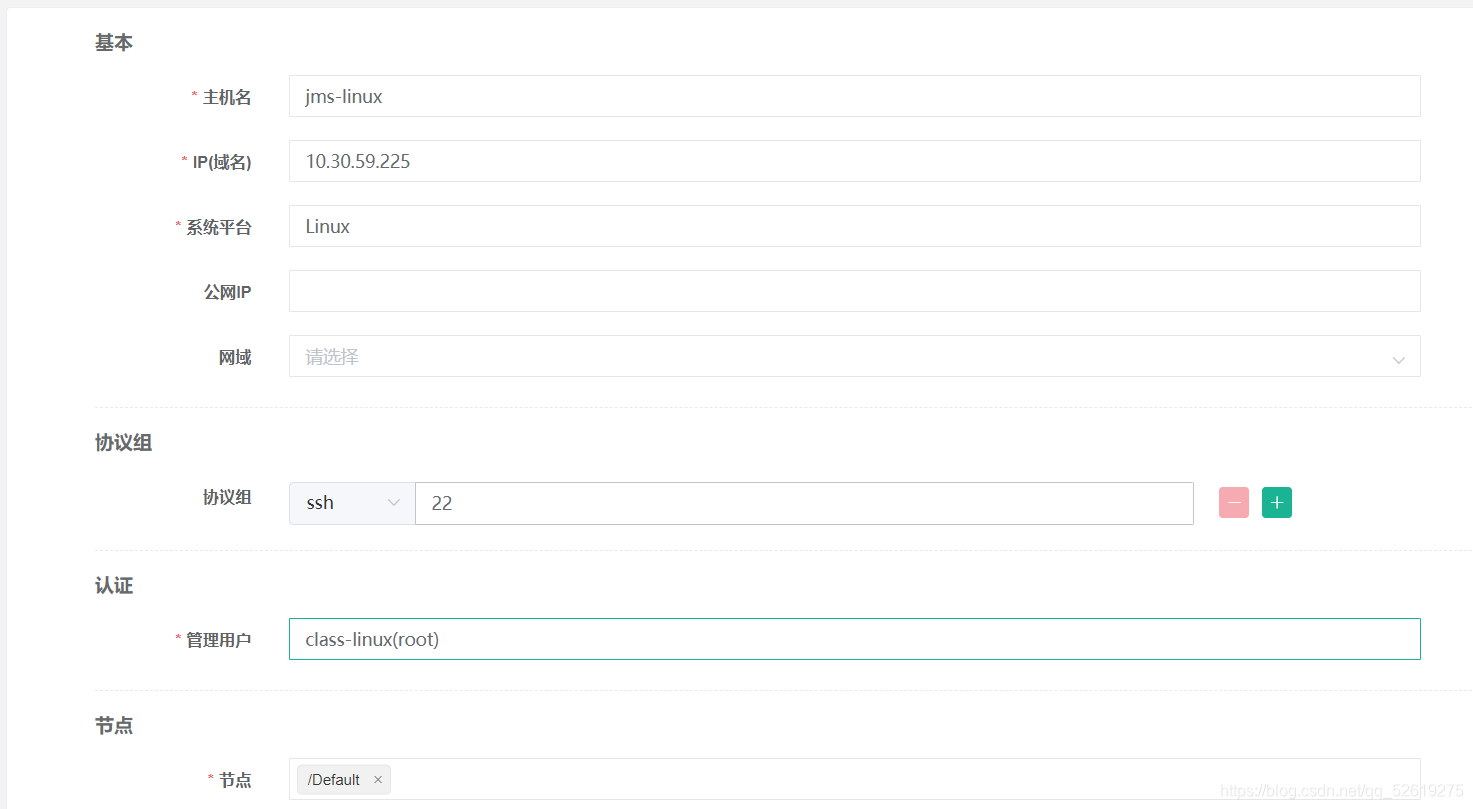1473x809 pixels.
Task: Click the port field showing 22
Action: click(804, 503)
